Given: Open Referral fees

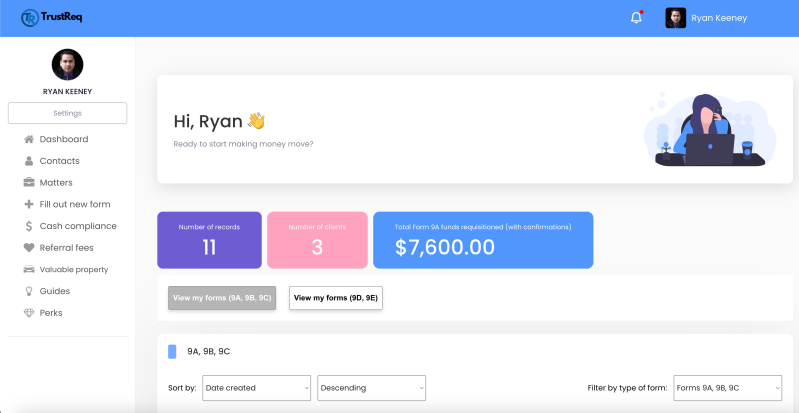Looking at the screenshot, I should click(67, 248).
